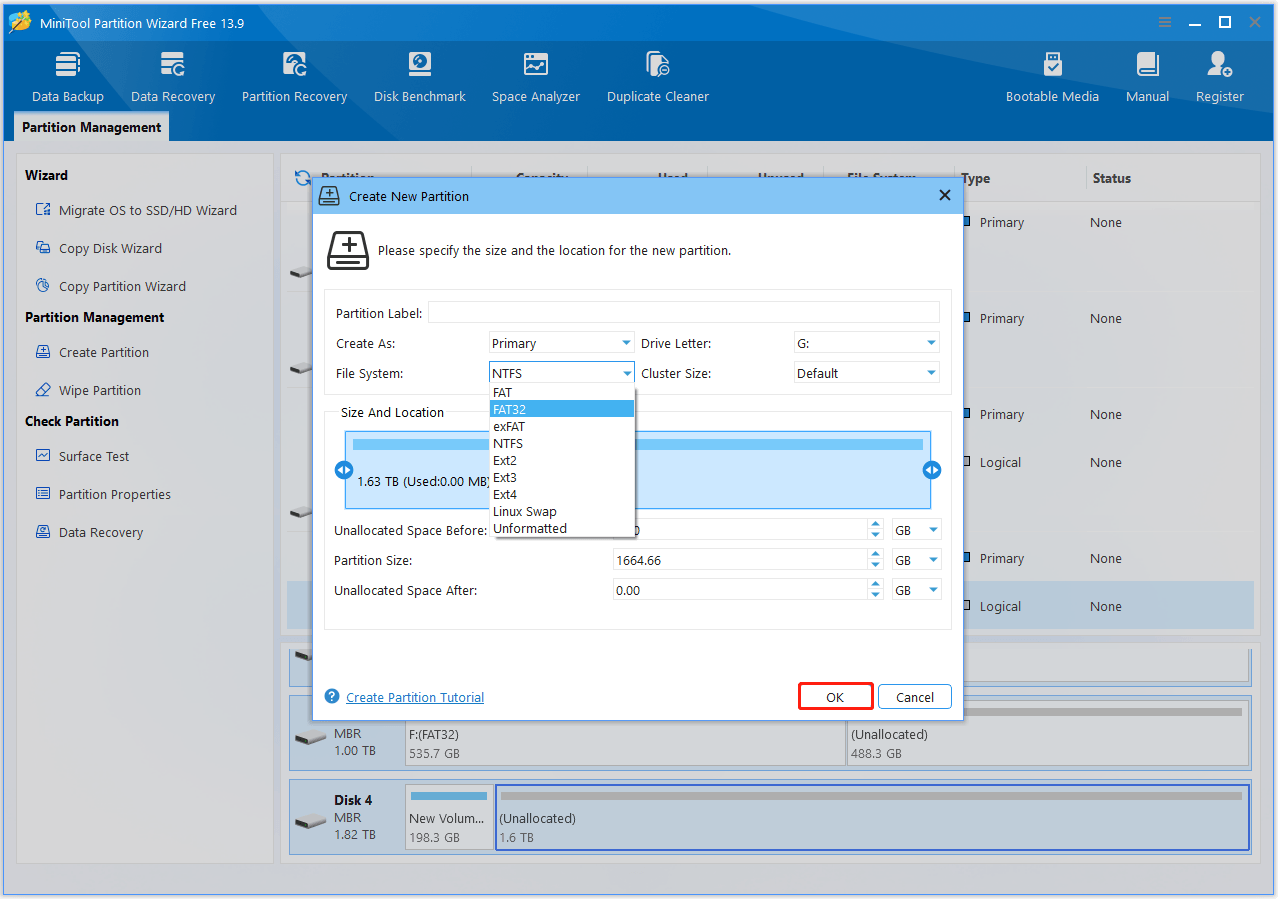1278x899 pixels.
Task: Select FAT32 from file system list
Action: 562,409
